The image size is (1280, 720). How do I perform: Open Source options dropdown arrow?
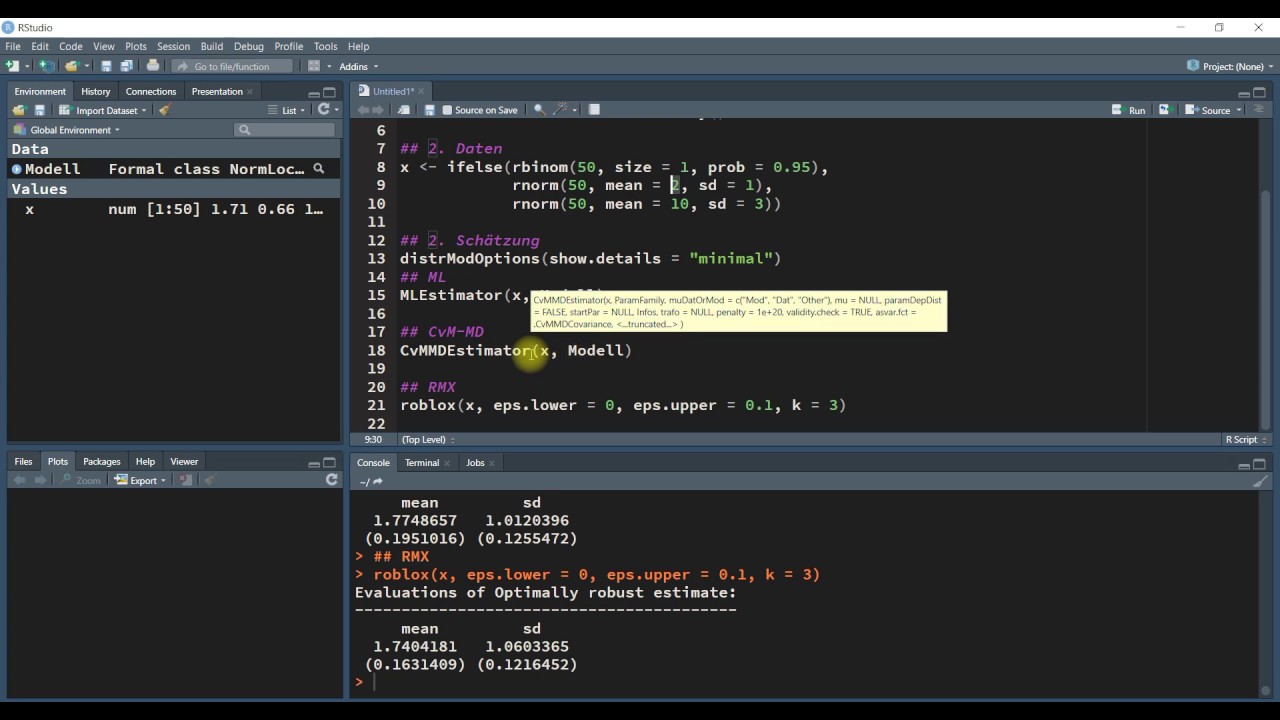(1238, 111)
